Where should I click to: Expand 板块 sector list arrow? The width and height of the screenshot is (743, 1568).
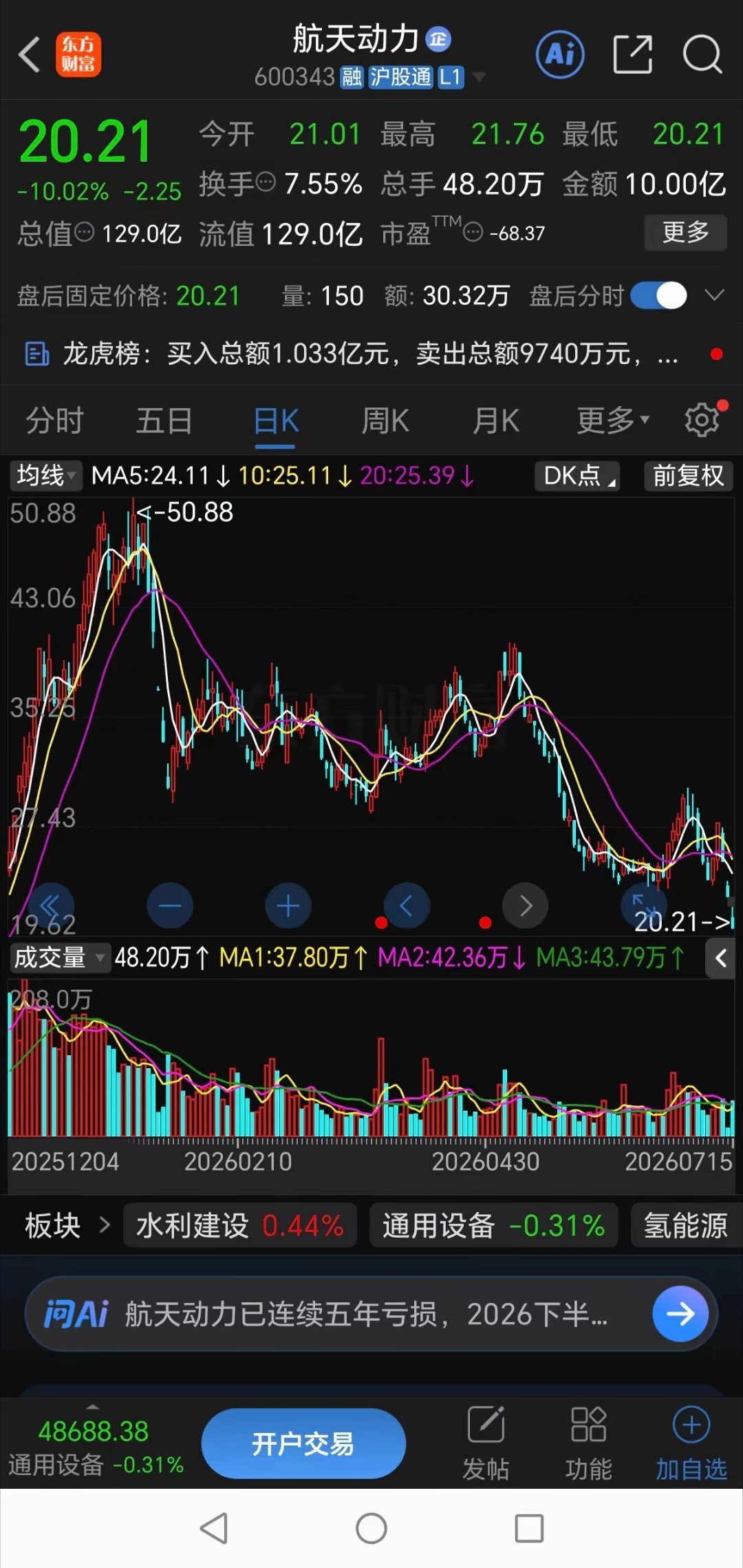coord(105,1225)
